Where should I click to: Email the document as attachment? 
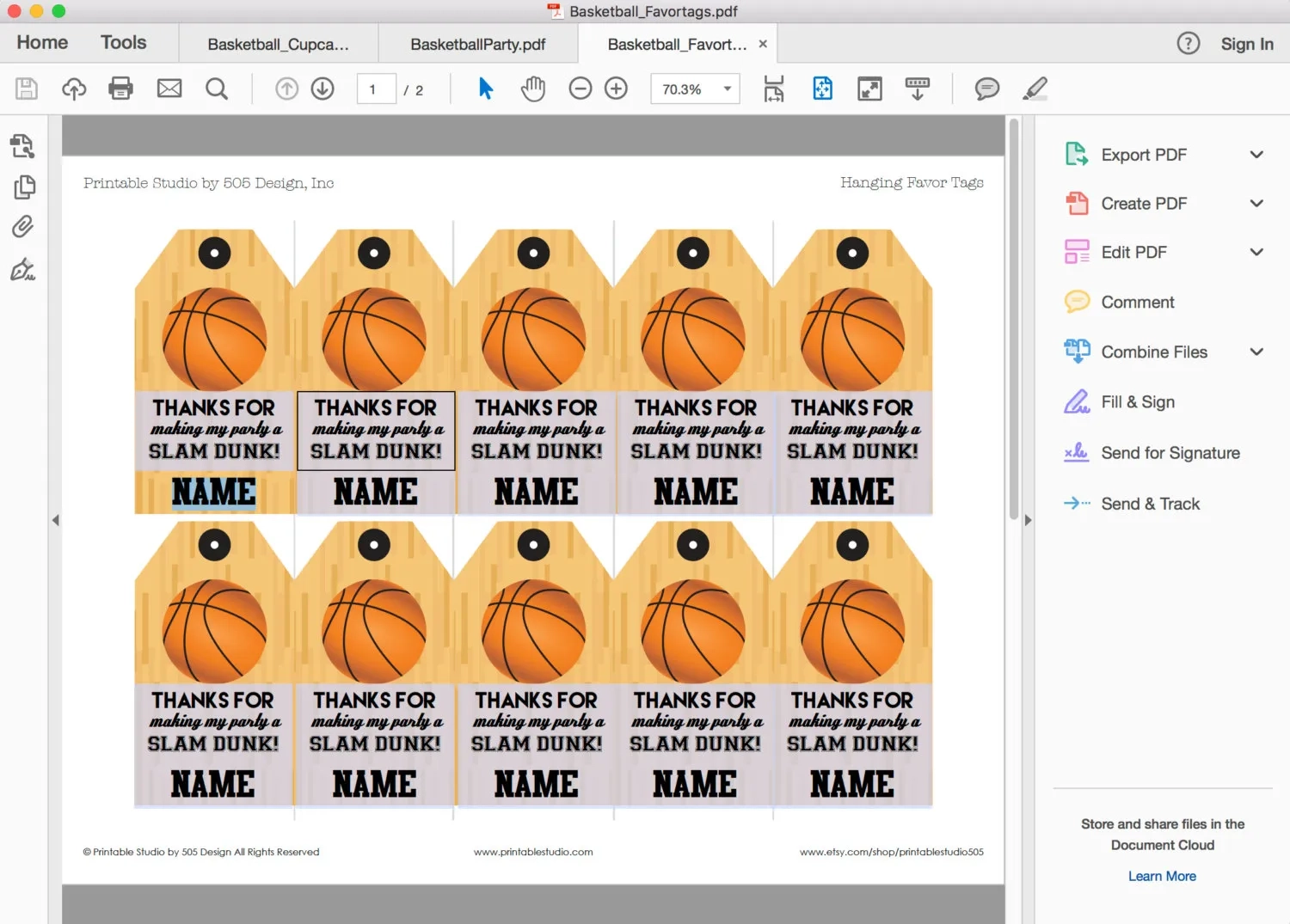[169, 89]
